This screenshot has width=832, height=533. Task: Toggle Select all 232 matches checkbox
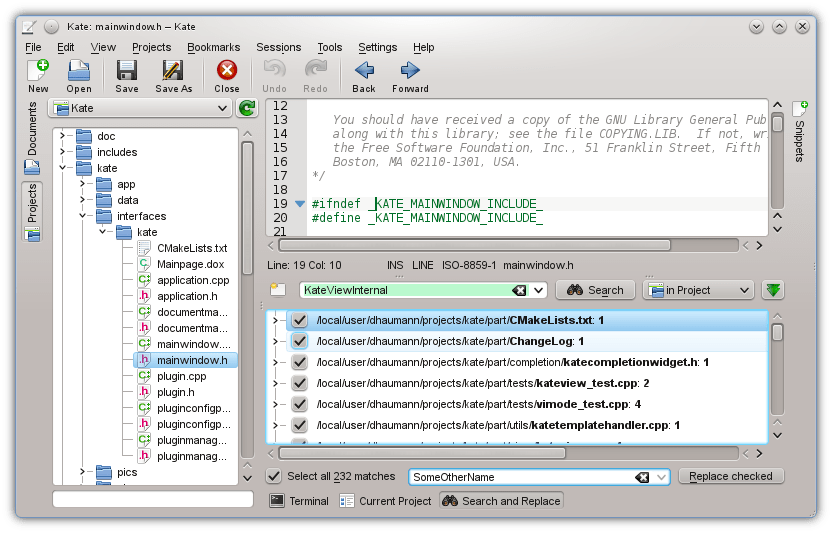coord(274,476)
